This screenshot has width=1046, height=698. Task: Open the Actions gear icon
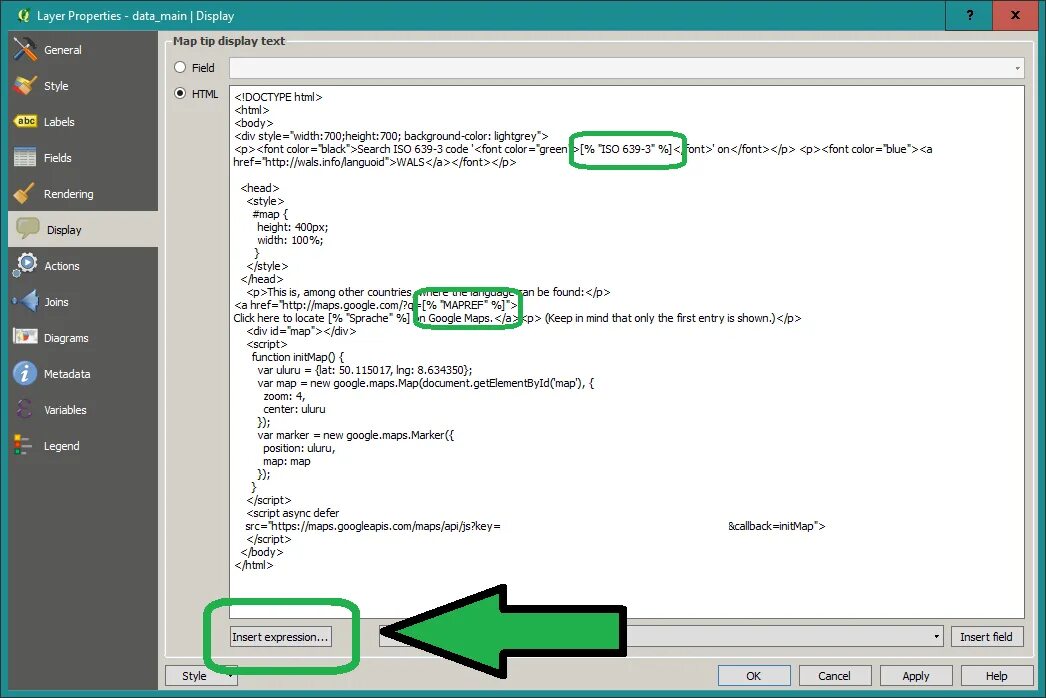[x=25, y=265]
